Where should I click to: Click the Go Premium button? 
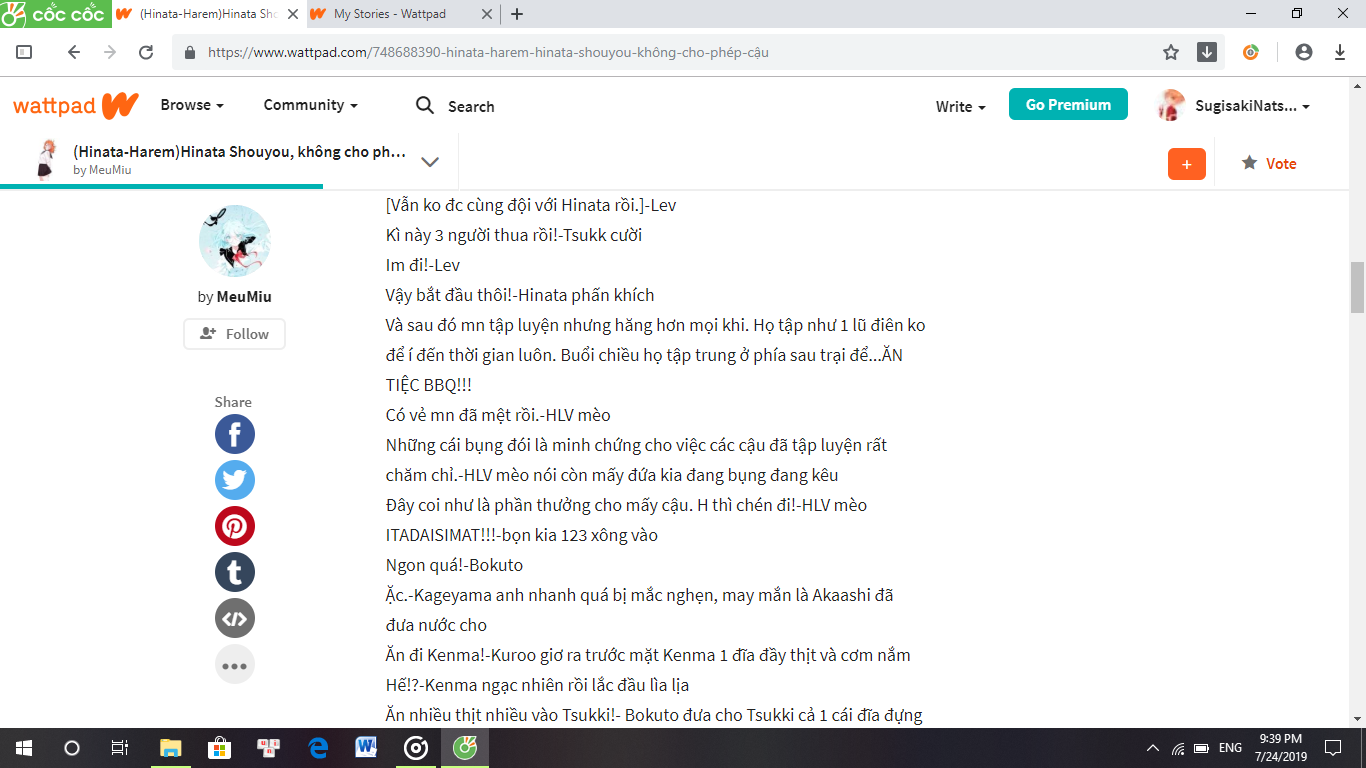[1068, 105]
